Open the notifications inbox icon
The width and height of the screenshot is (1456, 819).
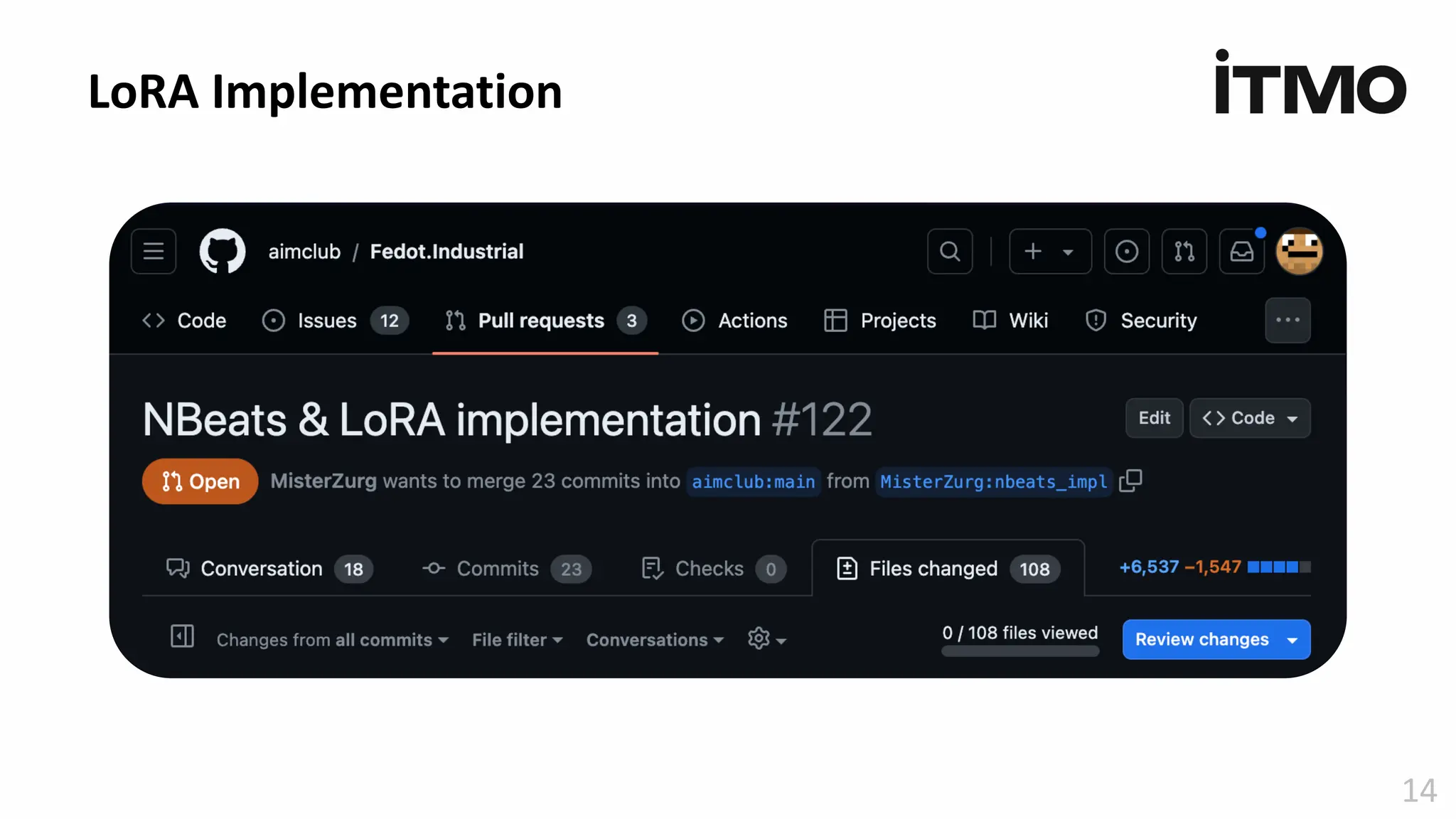[1241, 252]
